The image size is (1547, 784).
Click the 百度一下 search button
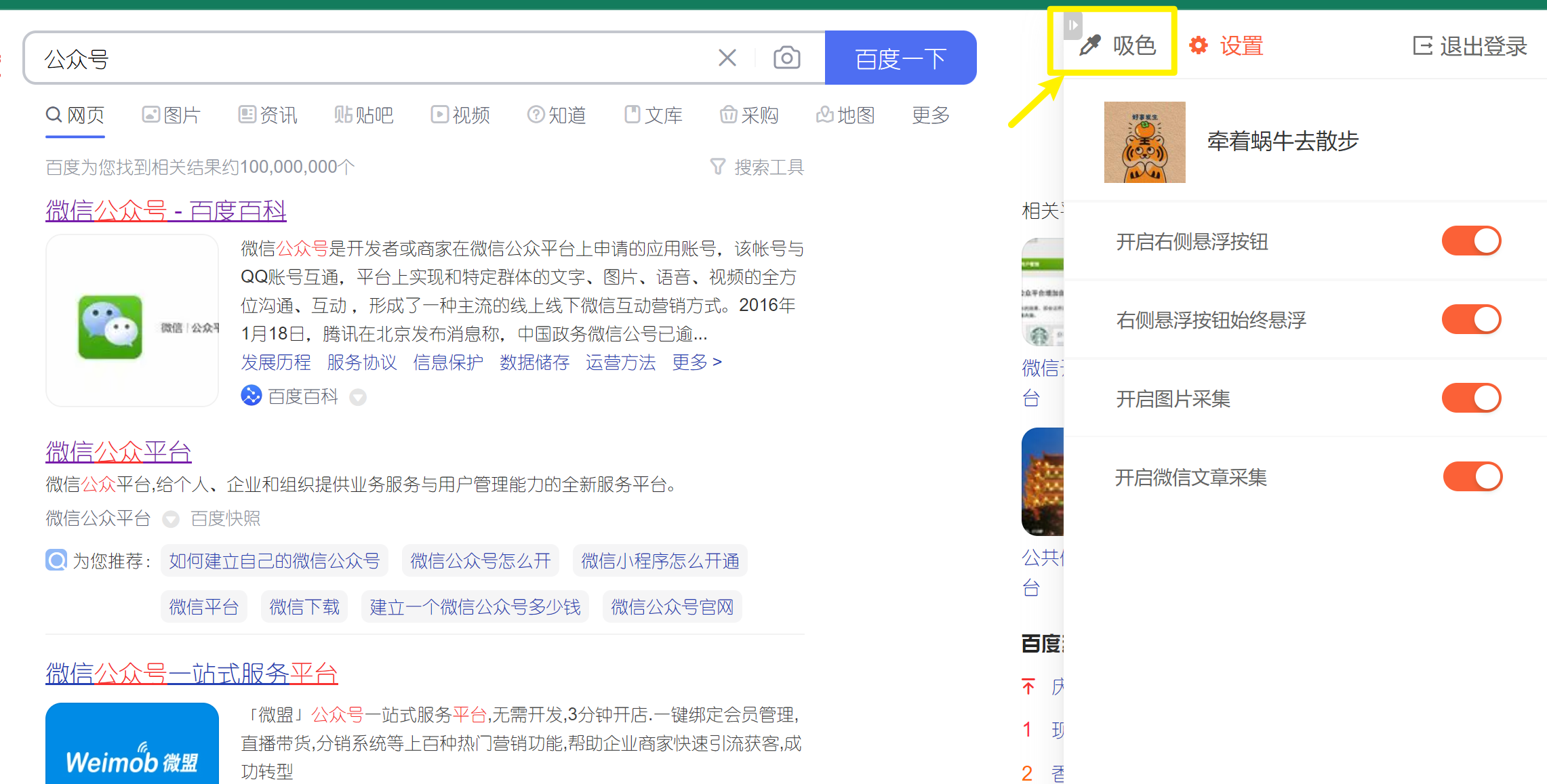click(x=900, y=58)
